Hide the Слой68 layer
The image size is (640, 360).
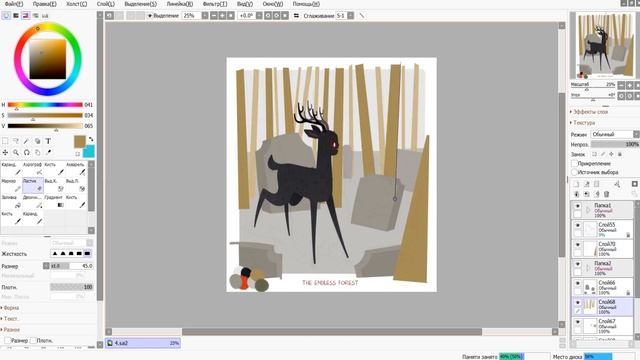pos(577,302)
